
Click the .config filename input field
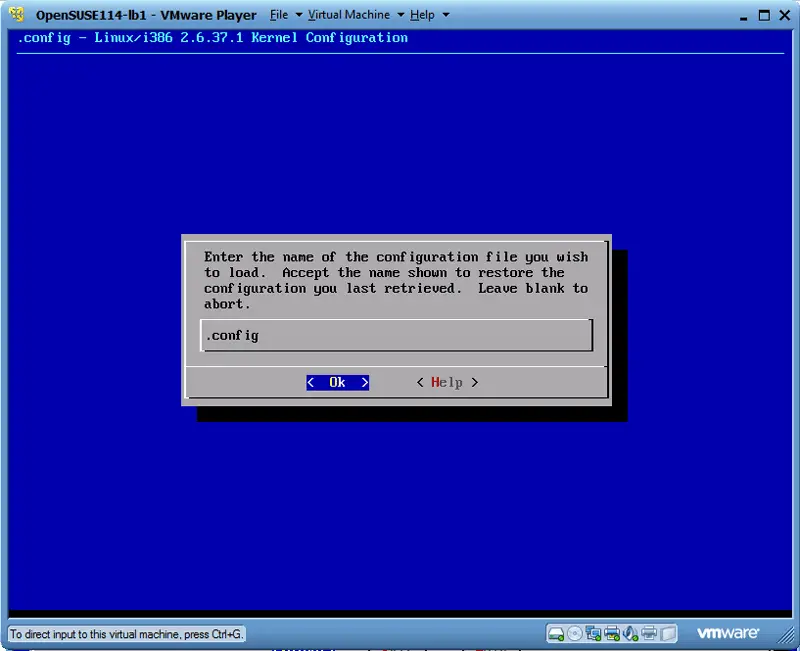click(396, 336)
